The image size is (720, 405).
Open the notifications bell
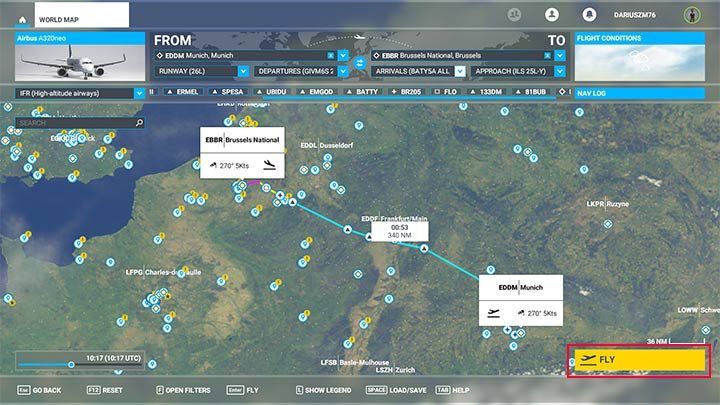coord(589,15)
